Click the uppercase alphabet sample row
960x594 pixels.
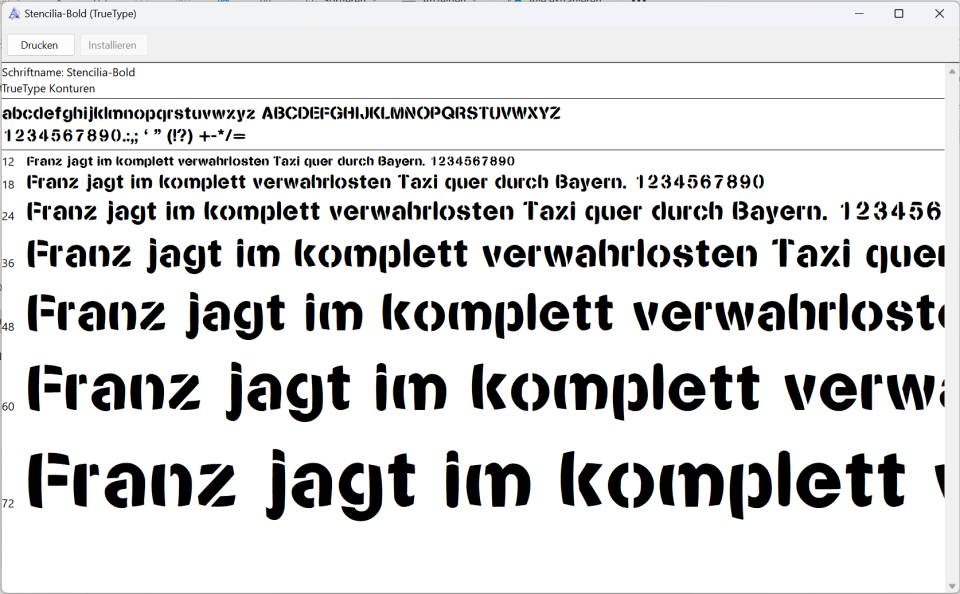tap(412, 113)
